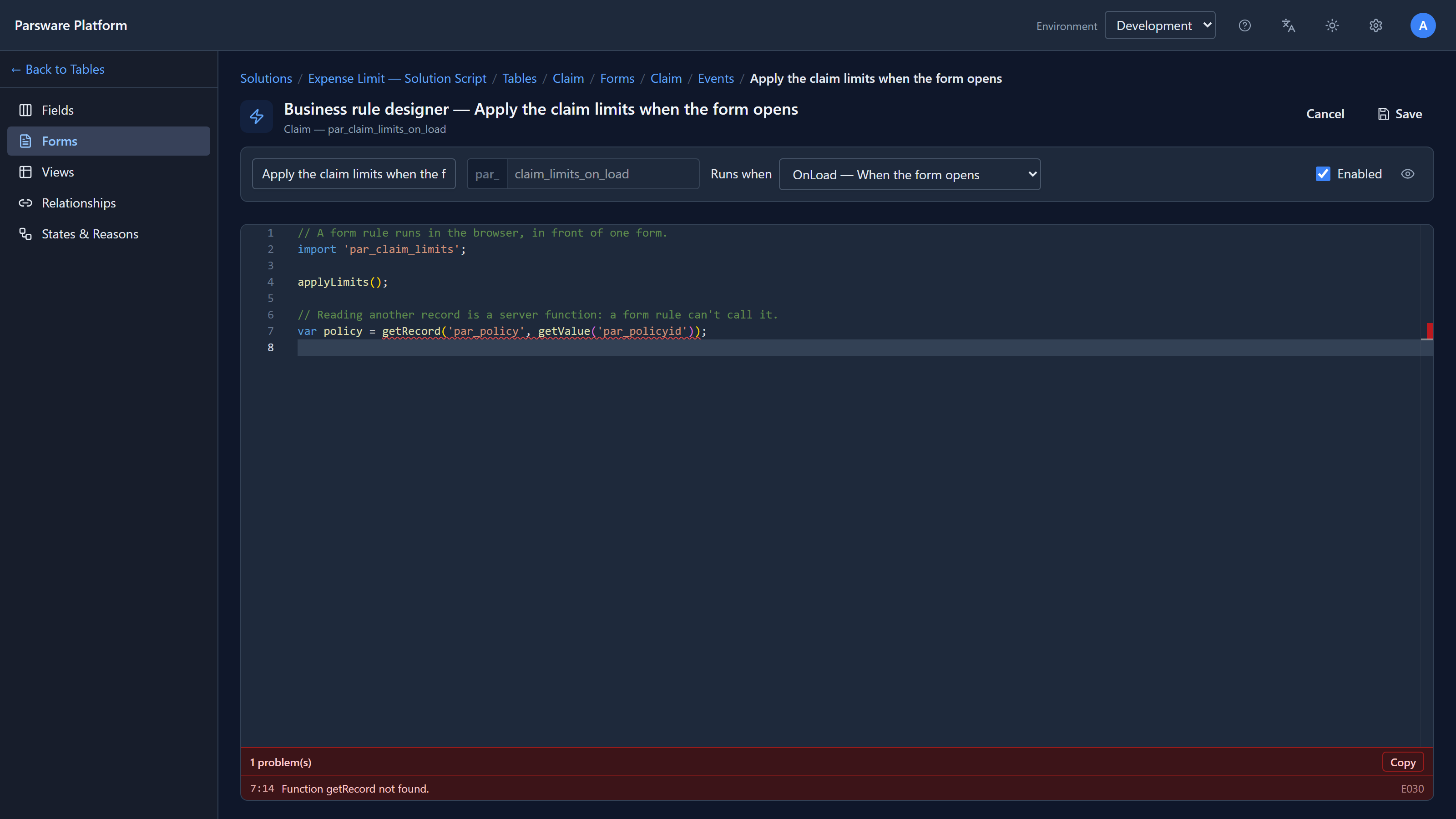Click the getRecord call on line 7

click(x=411, y=331)
